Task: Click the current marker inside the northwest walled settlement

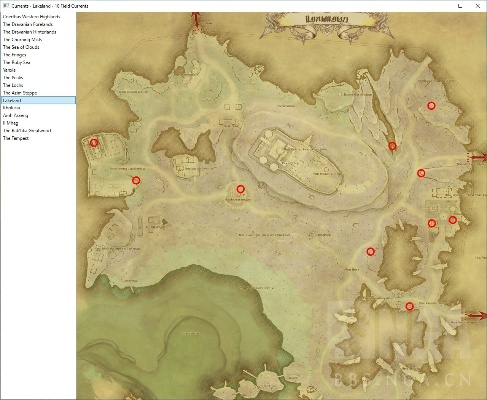Action: (94, 143)
